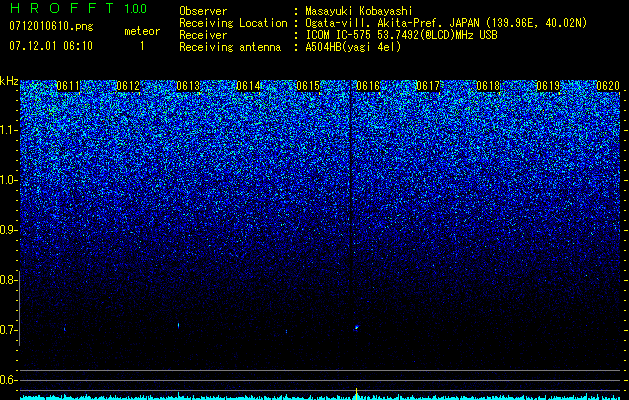Viewport: 629px width, 400px height.
Task: Click the 0615 time marker
Action: click(308, 86)
